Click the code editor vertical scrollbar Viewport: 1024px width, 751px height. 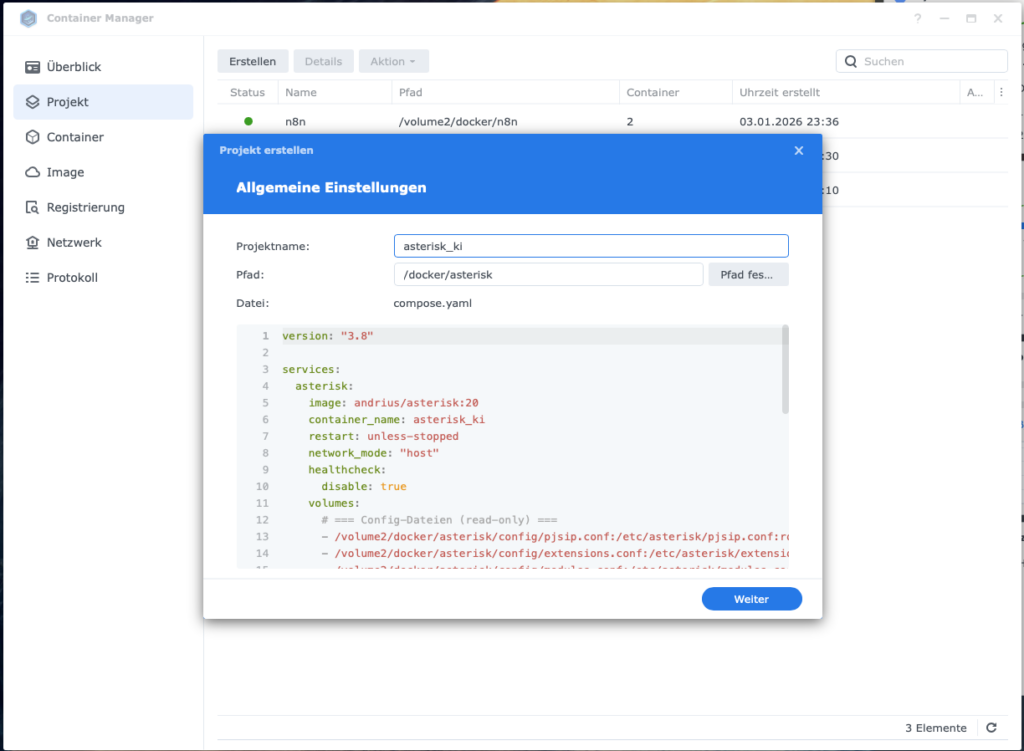click(785, 369)
